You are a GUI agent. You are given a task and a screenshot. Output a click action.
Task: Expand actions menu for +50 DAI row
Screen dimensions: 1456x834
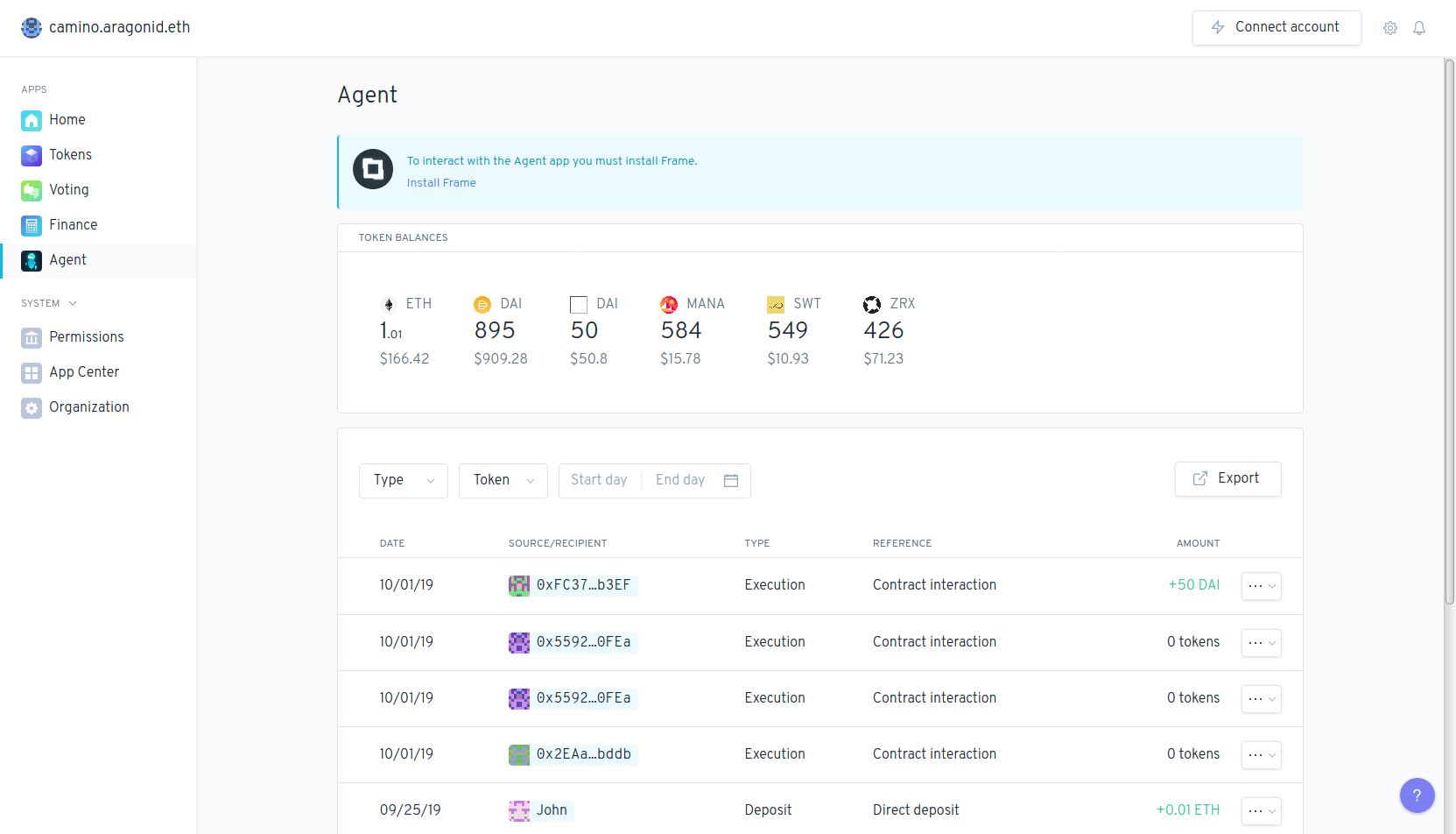point(1261,586)
